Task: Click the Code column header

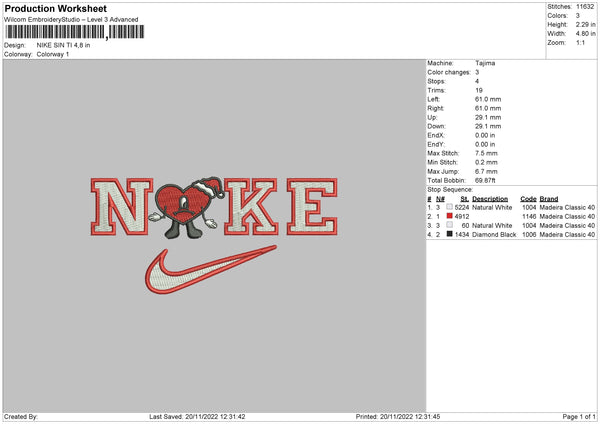Action: point(528,199)
